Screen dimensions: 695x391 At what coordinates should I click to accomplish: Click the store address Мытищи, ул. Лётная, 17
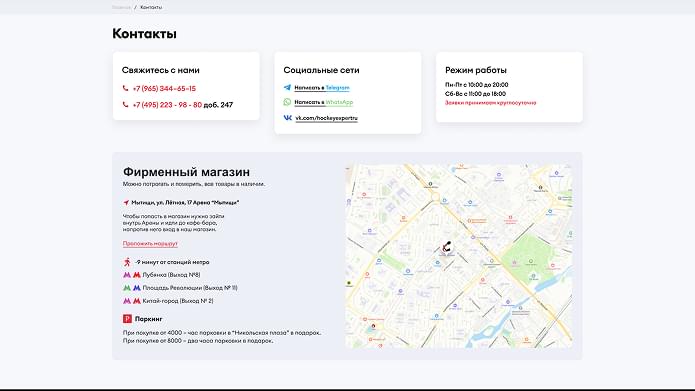coord(185,203)
